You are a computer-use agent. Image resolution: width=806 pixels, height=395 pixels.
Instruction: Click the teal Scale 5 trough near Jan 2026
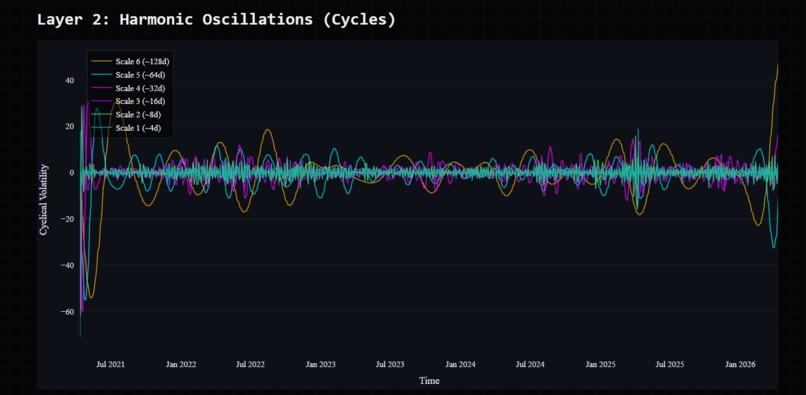pyautogui.click(x=774, y=247)
